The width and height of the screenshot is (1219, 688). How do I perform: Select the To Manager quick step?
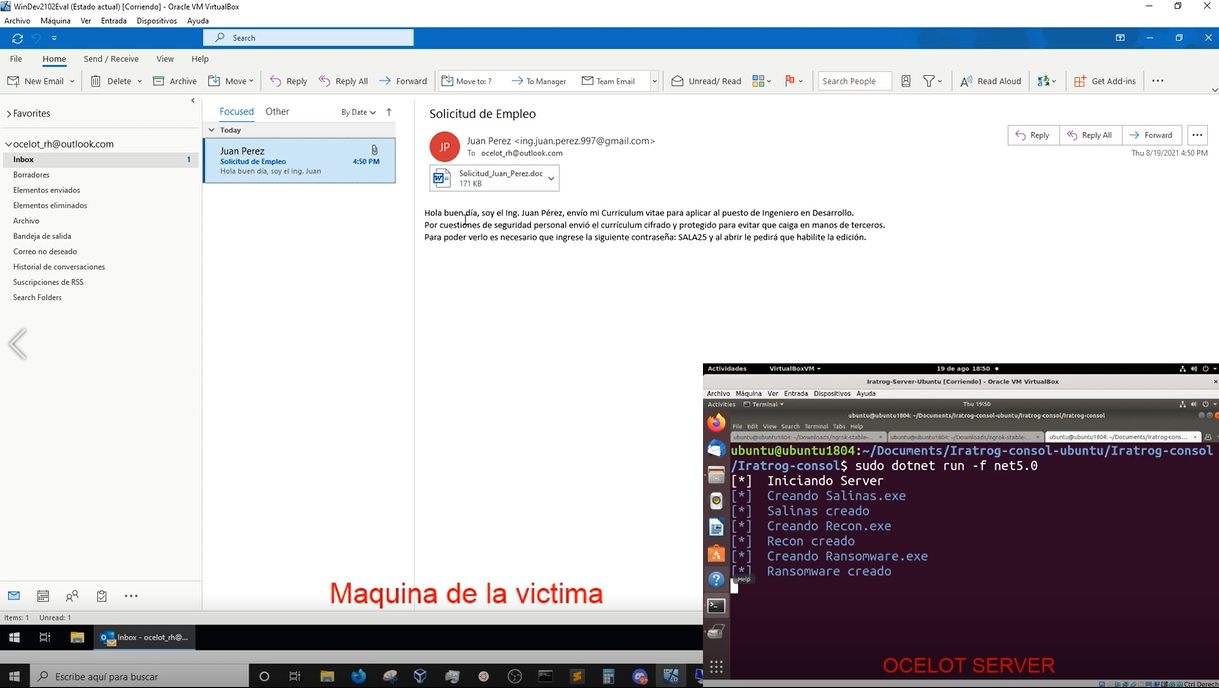(x=539, y=81)
